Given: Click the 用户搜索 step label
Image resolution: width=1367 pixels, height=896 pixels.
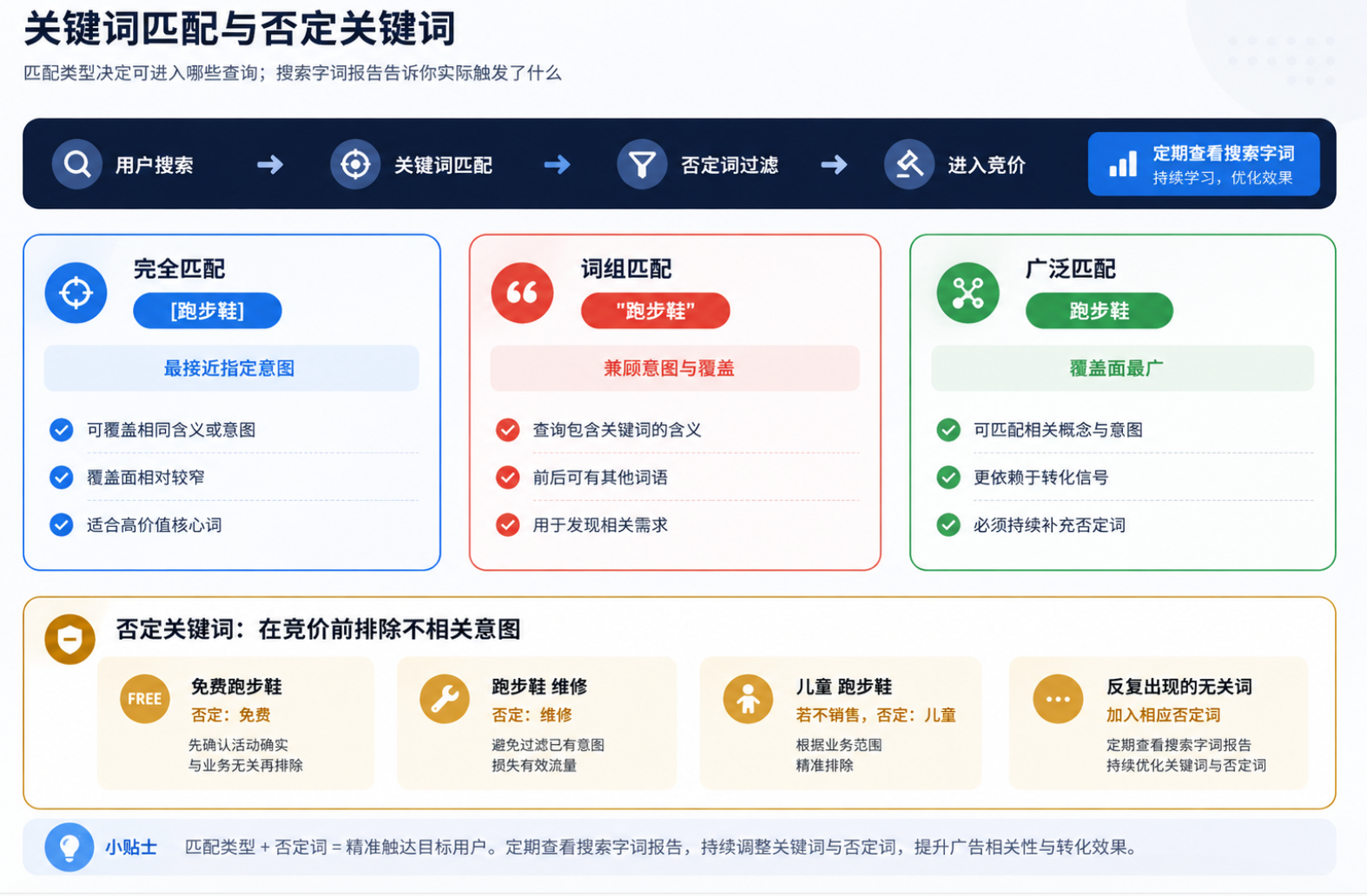Looking at the screenshot, I should click(x=155, y=165).
